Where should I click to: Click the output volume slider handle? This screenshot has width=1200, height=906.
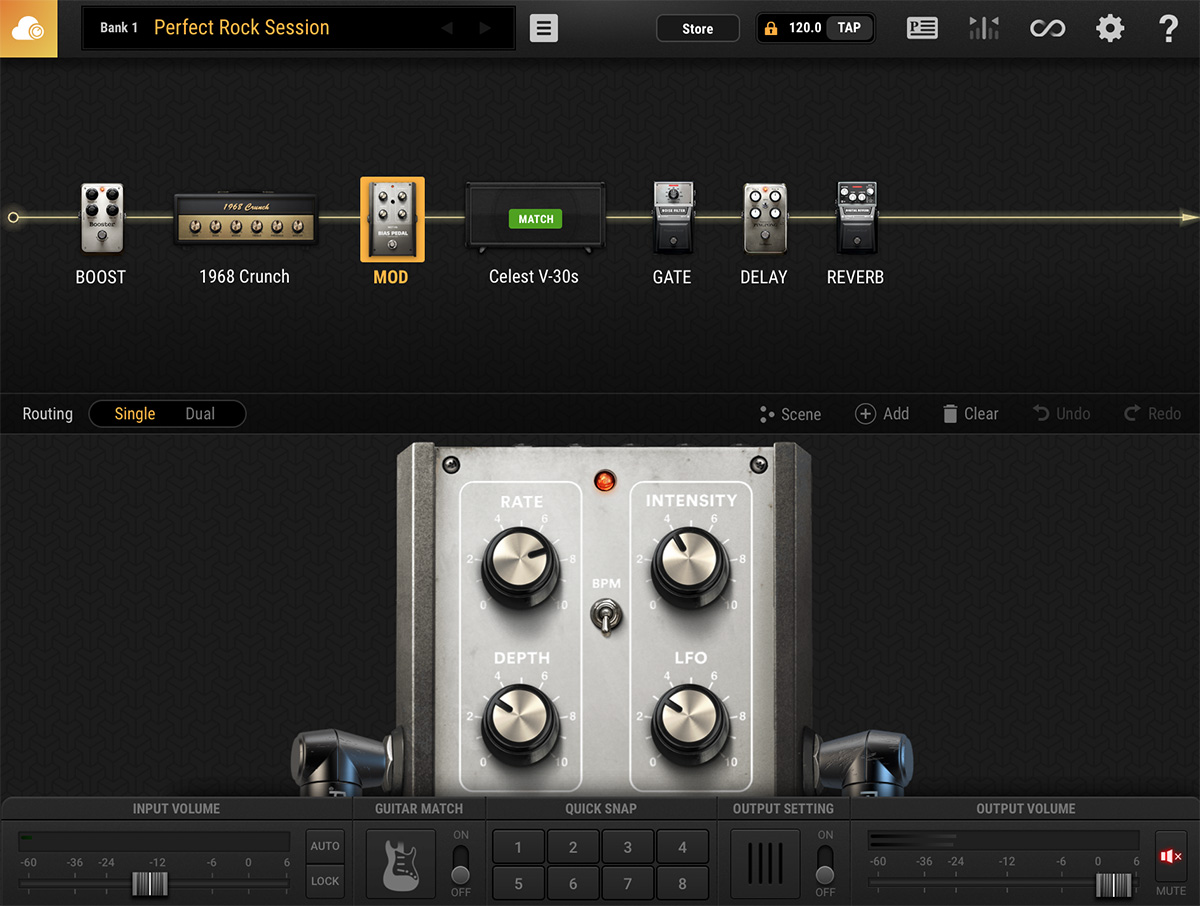(1113, 884)
